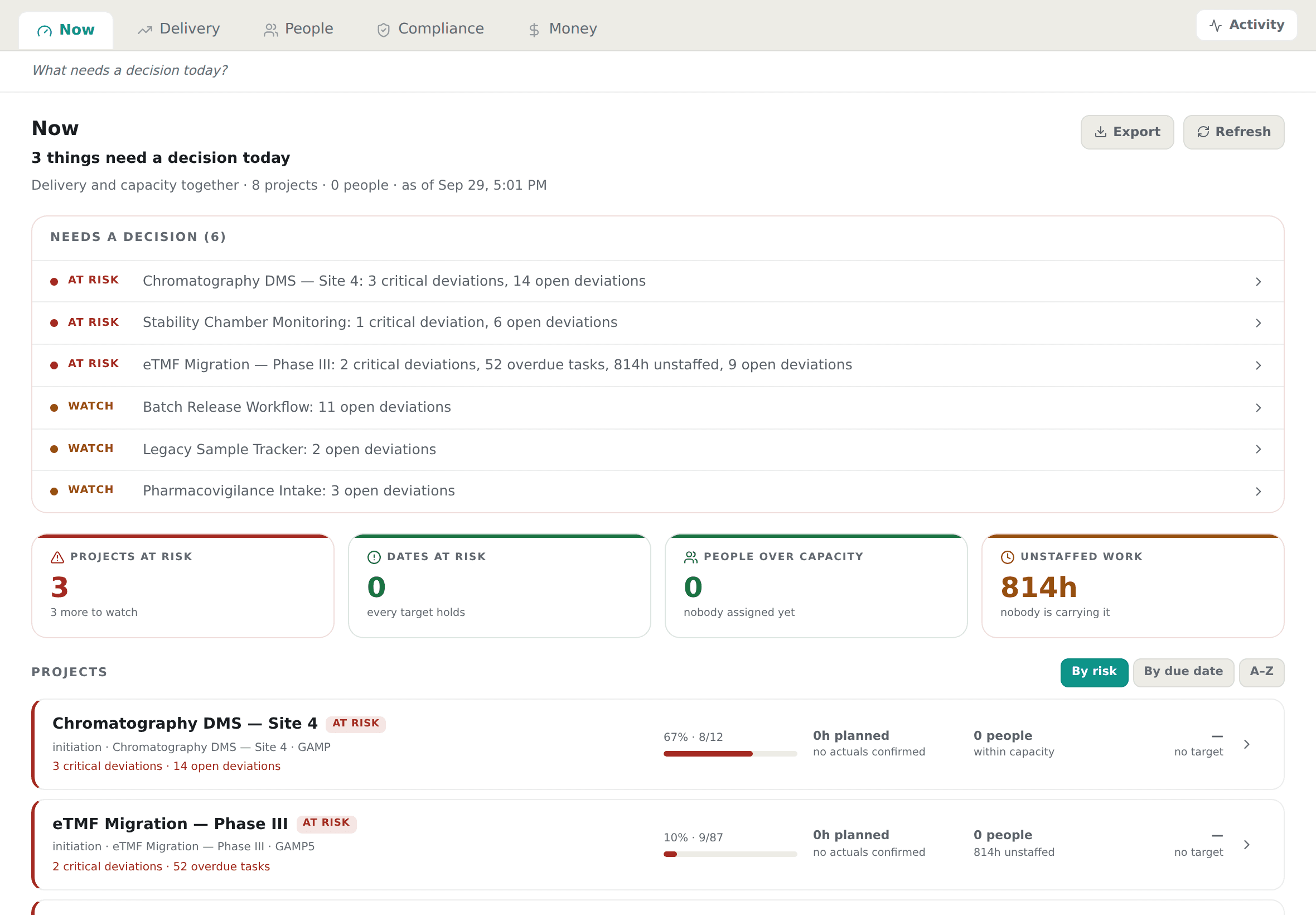This screenshot has width=1316, height=915.
Task: Click the People Over Capacity icon
Action: click(x=691, y=557)
